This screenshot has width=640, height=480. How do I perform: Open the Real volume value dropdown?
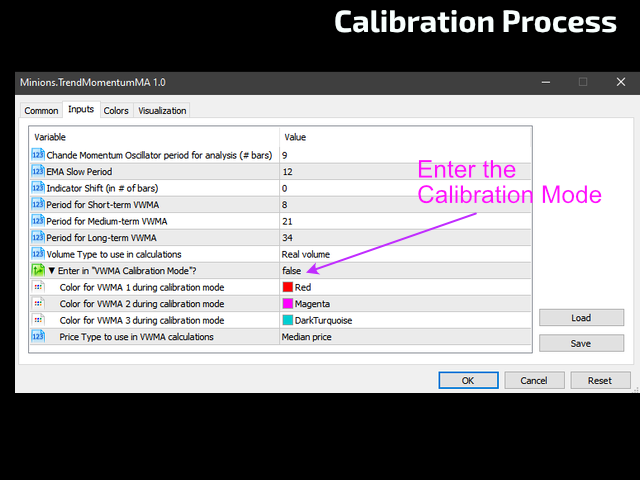pyautogui.click(x=305, y=254)
